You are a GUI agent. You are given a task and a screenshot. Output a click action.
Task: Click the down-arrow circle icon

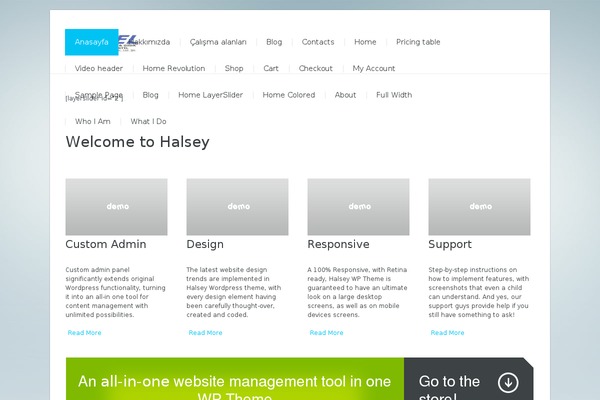(508, 382)
